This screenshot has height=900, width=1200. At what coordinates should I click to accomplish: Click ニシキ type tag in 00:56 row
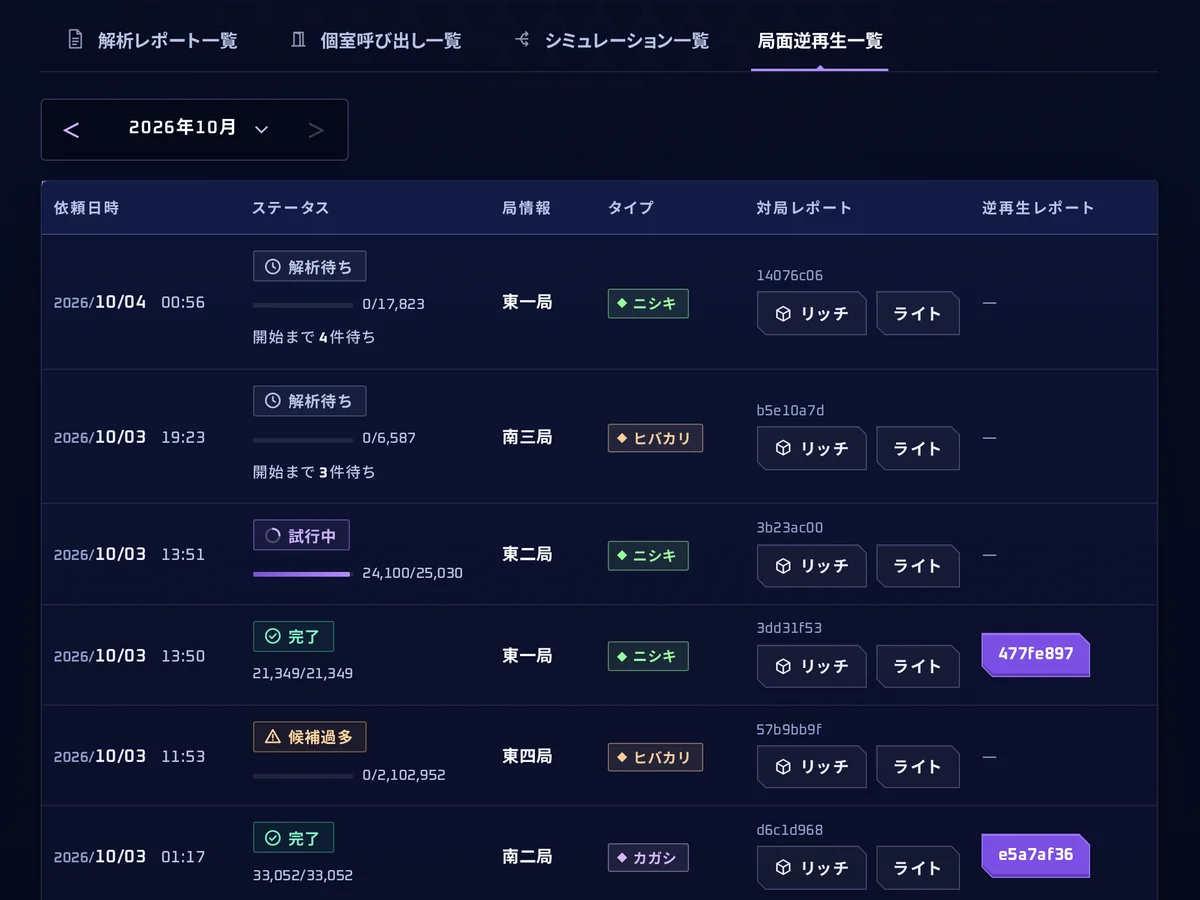tap(648, 303)
